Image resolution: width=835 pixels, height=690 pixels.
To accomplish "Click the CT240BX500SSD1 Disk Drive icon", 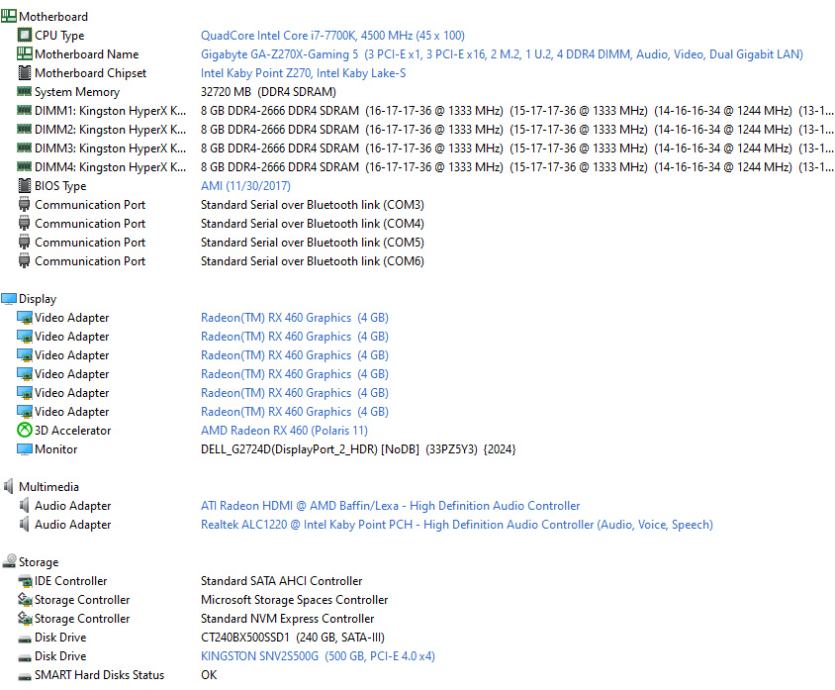I will point(24,638).
